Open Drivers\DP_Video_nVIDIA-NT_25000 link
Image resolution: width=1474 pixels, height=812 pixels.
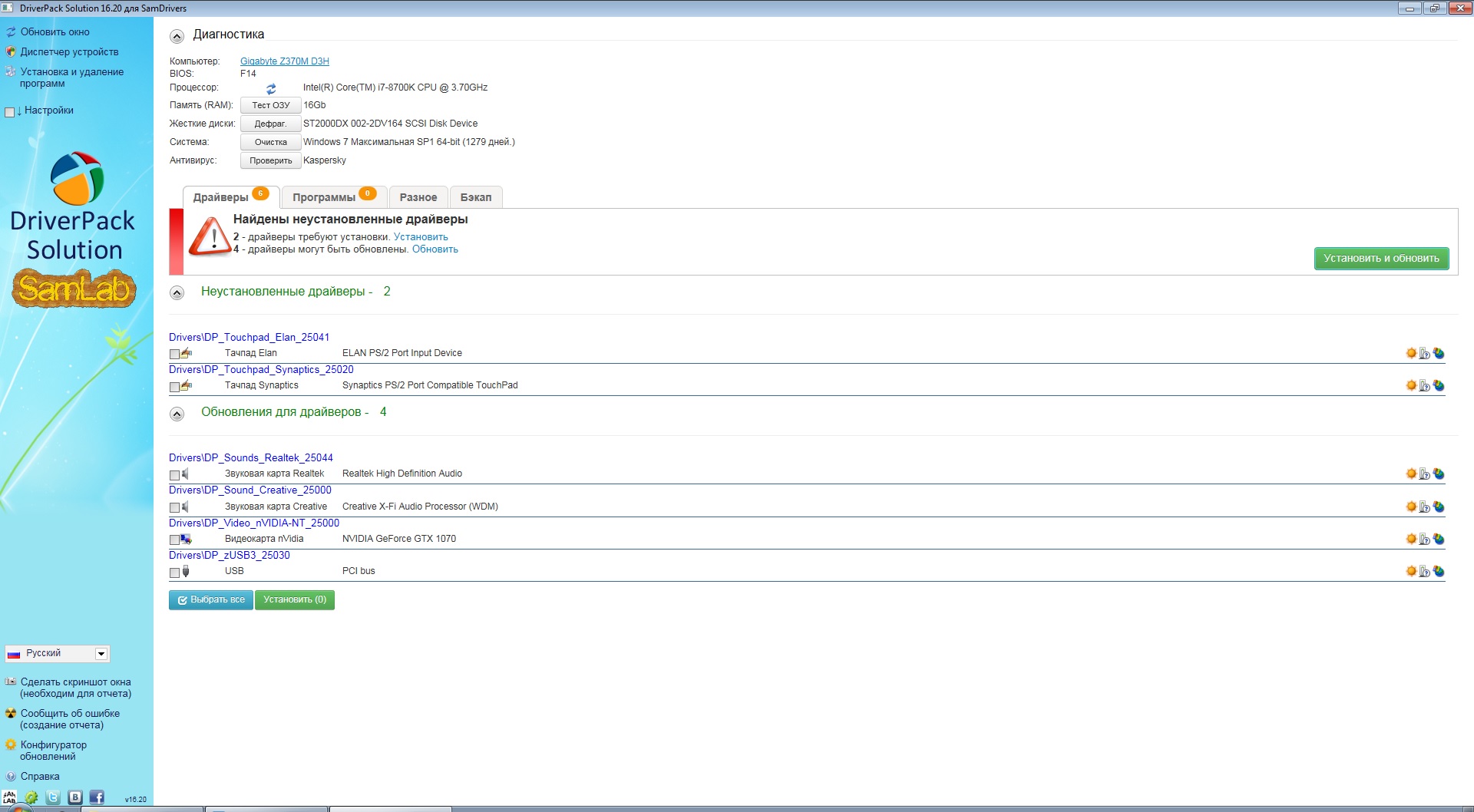click(254, 523)
